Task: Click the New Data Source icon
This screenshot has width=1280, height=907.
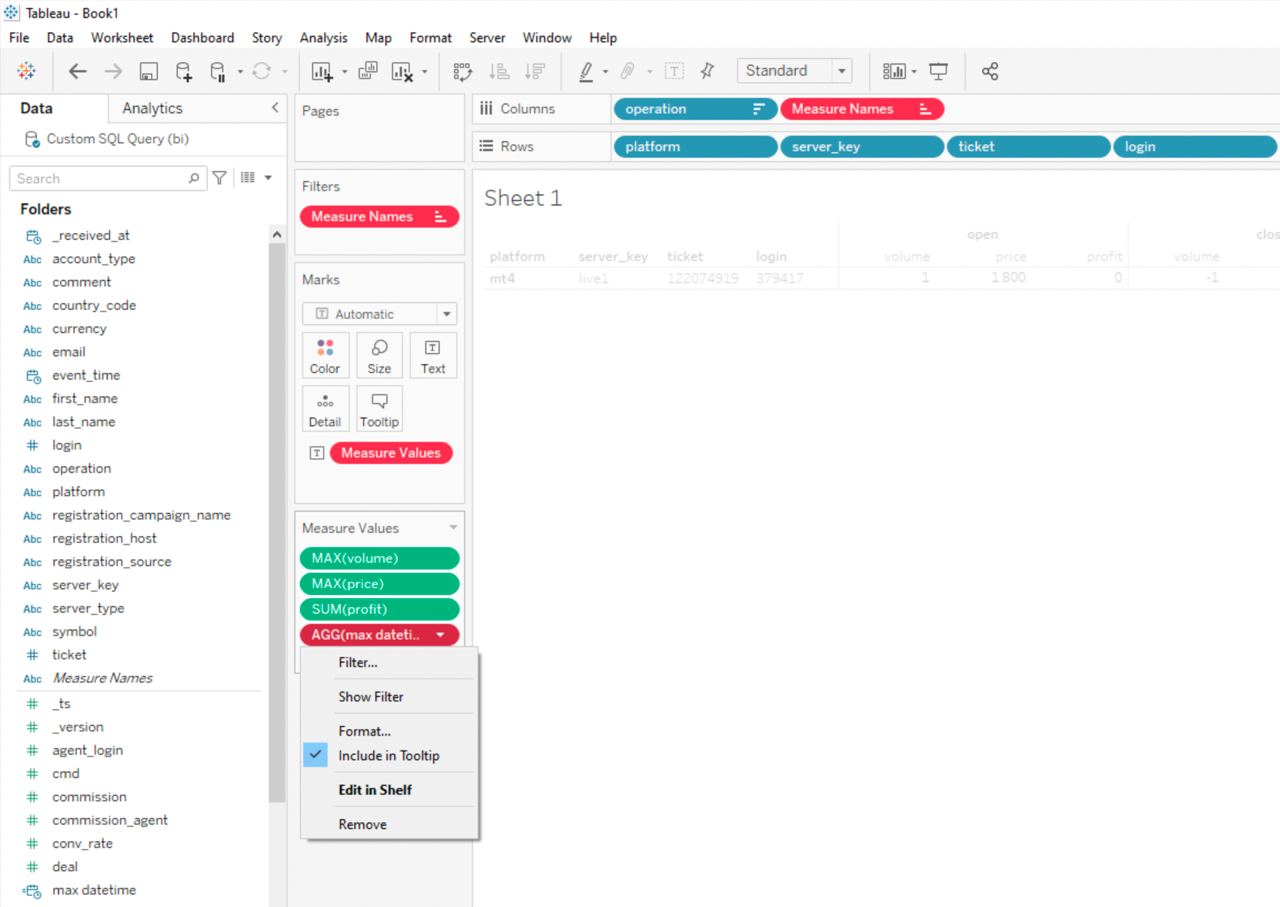Action: pyautogui.click(x=183, y=71)
